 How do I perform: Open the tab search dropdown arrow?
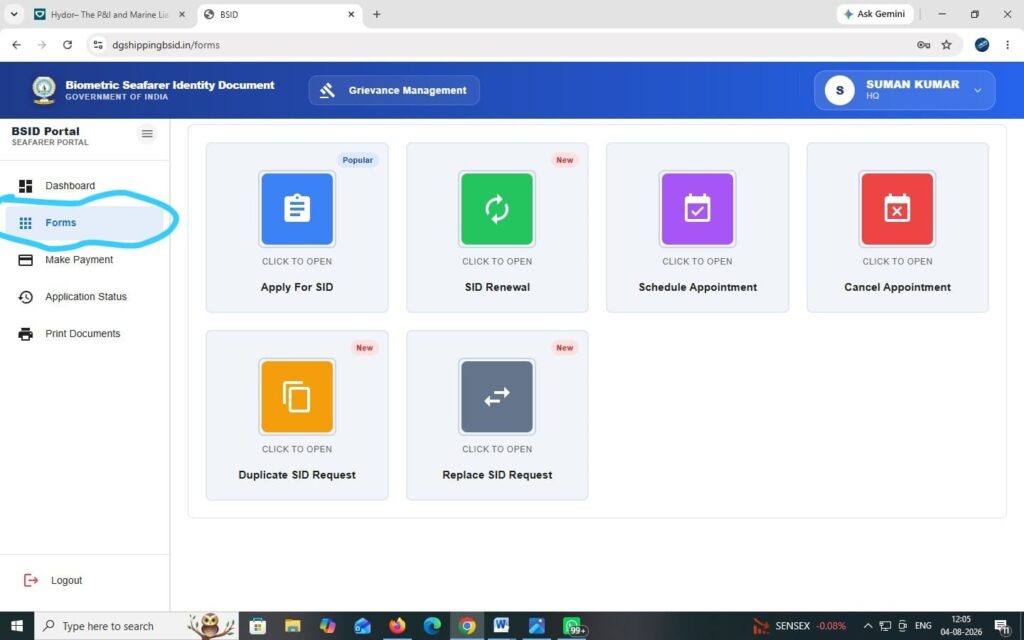(x=14, y=14)
